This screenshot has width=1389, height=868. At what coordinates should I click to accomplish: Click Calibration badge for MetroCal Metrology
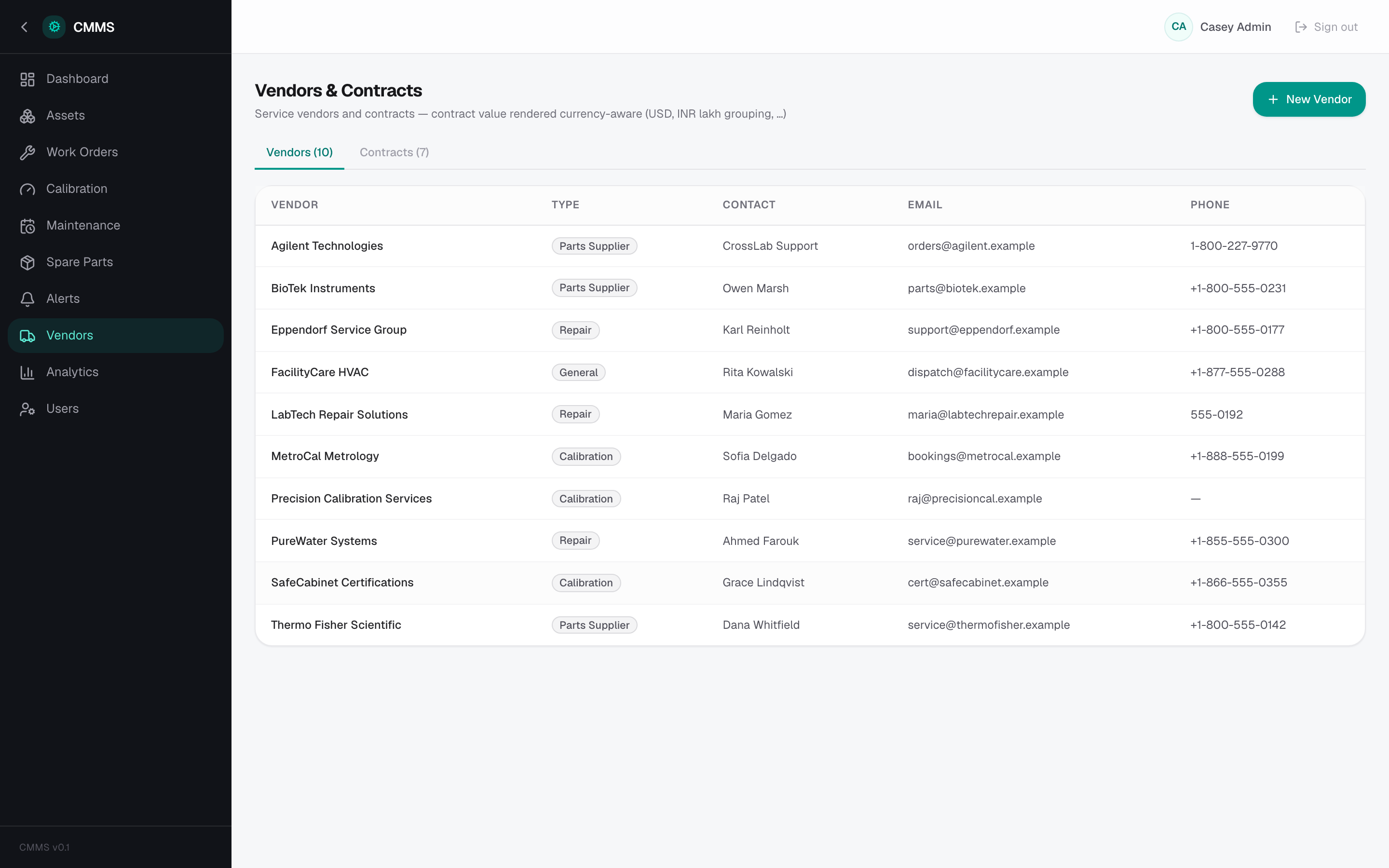pyautogui.click(x=586, y=456)
